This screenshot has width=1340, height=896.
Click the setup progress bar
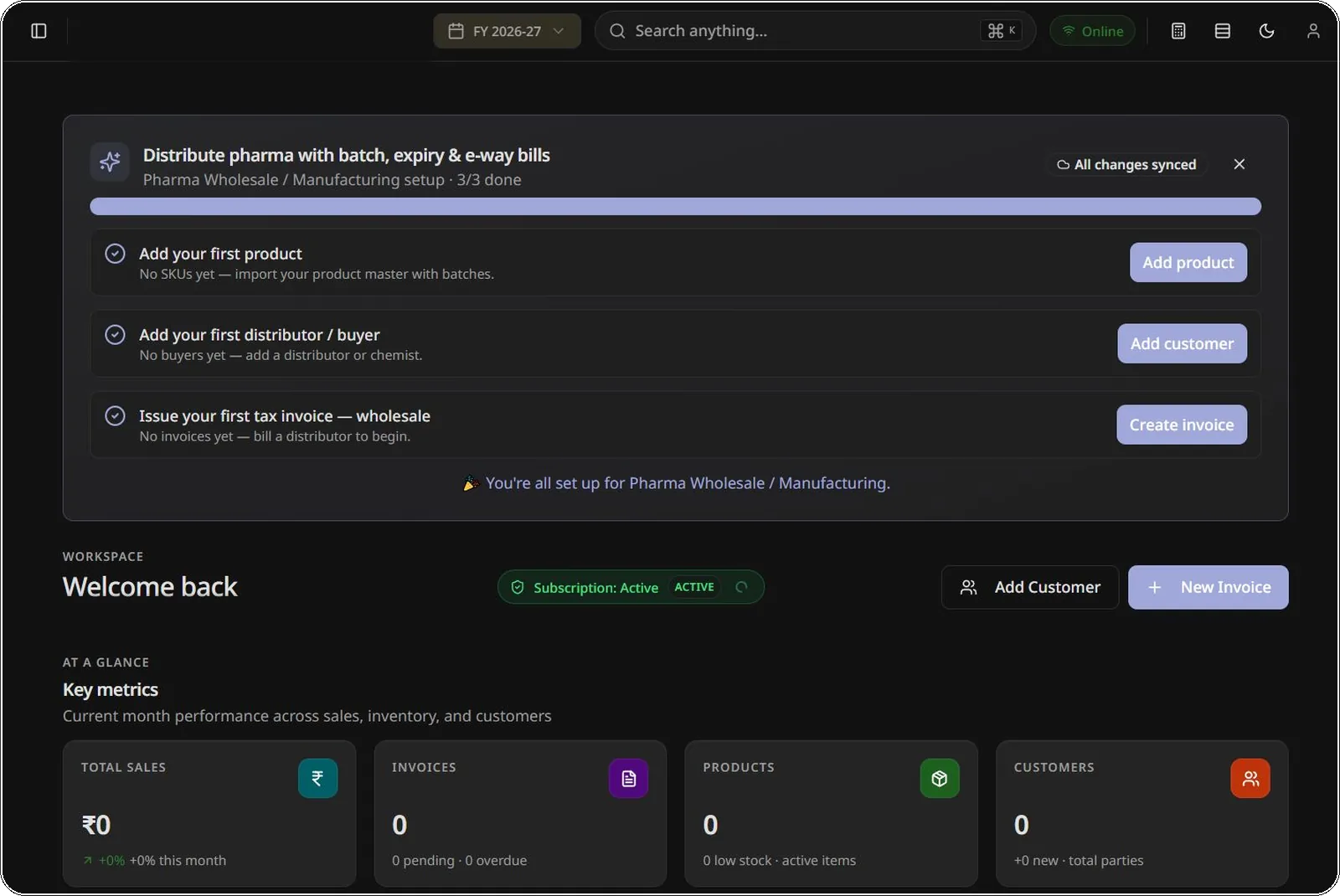675,206
